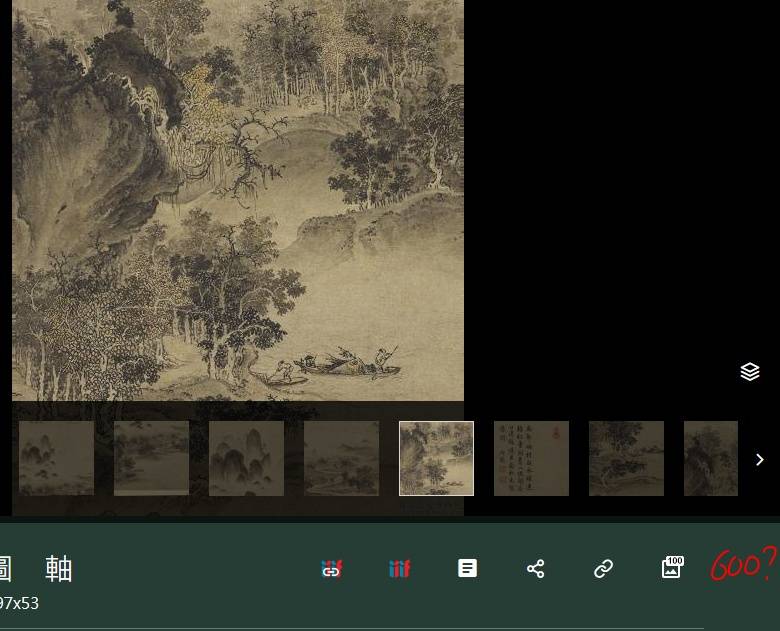780x631 pixels.
Task: Open the thumbnail right after the calligraphy page
Action: [x=626, y=458]
